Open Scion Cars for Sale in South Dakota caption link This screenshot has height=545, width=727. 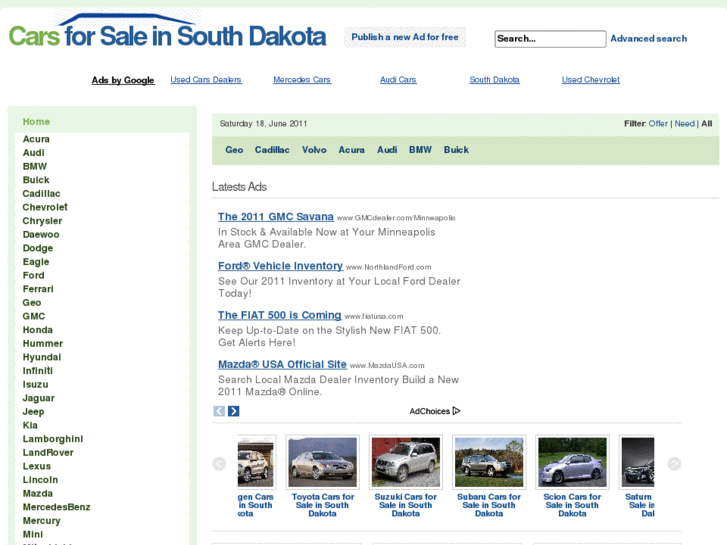click(x=572, y=505)
